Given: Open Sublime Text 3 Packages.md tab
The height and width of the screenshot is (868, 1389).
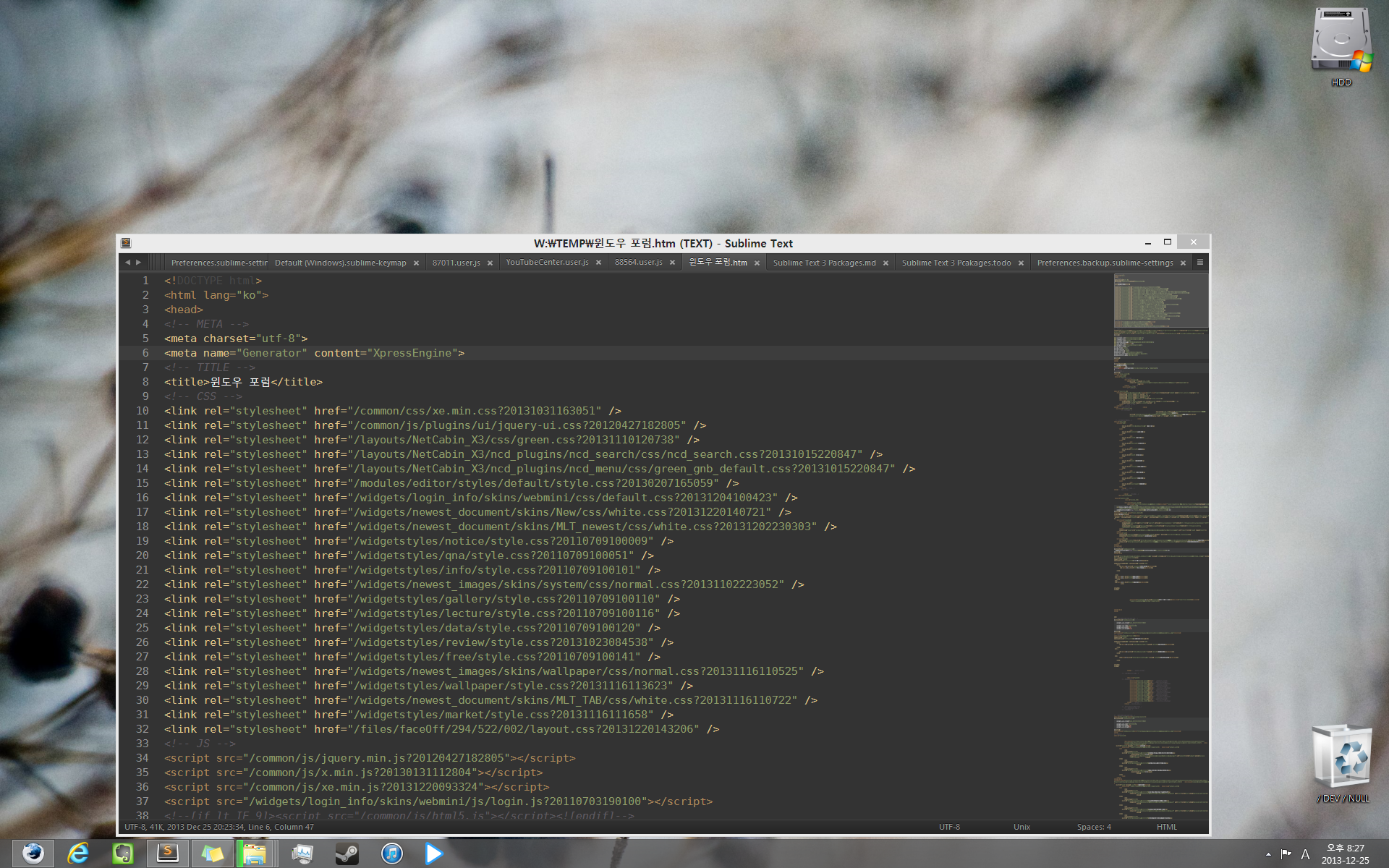Looking at the screenshot, I should pyautogui.click(x=824, y=263).
